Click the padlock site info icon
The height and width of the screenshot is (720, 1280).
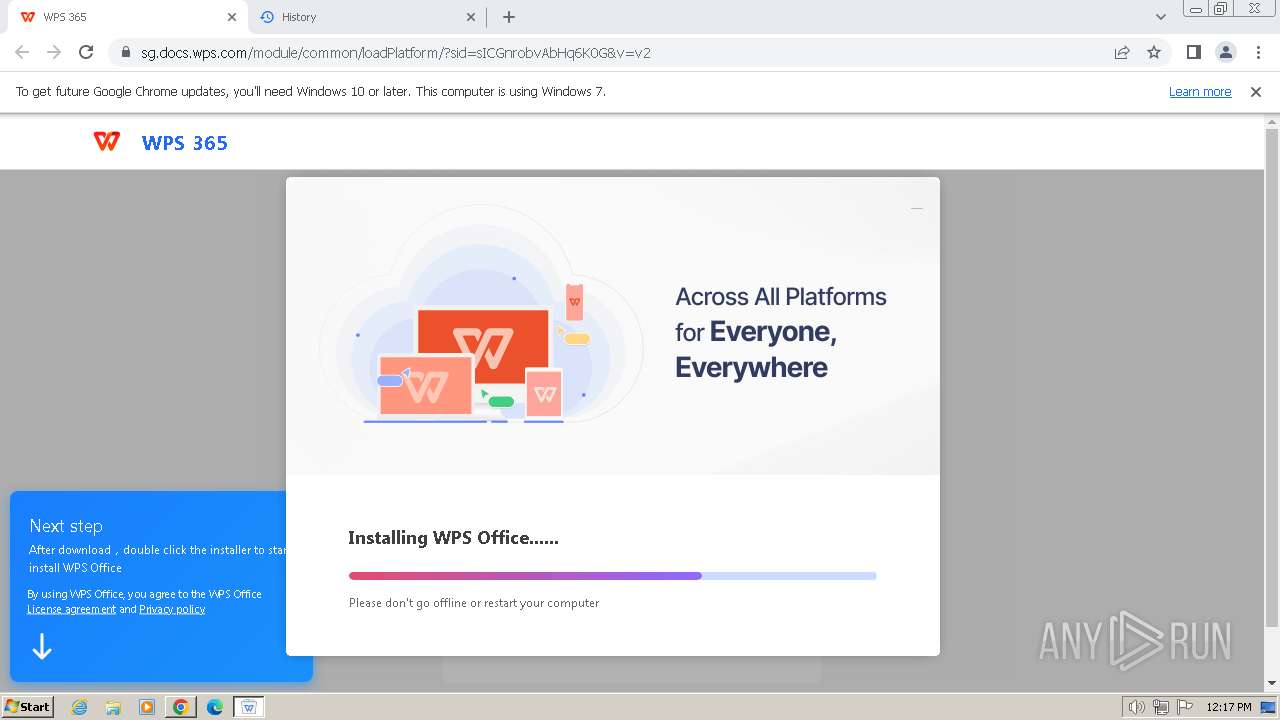point(126,52)
